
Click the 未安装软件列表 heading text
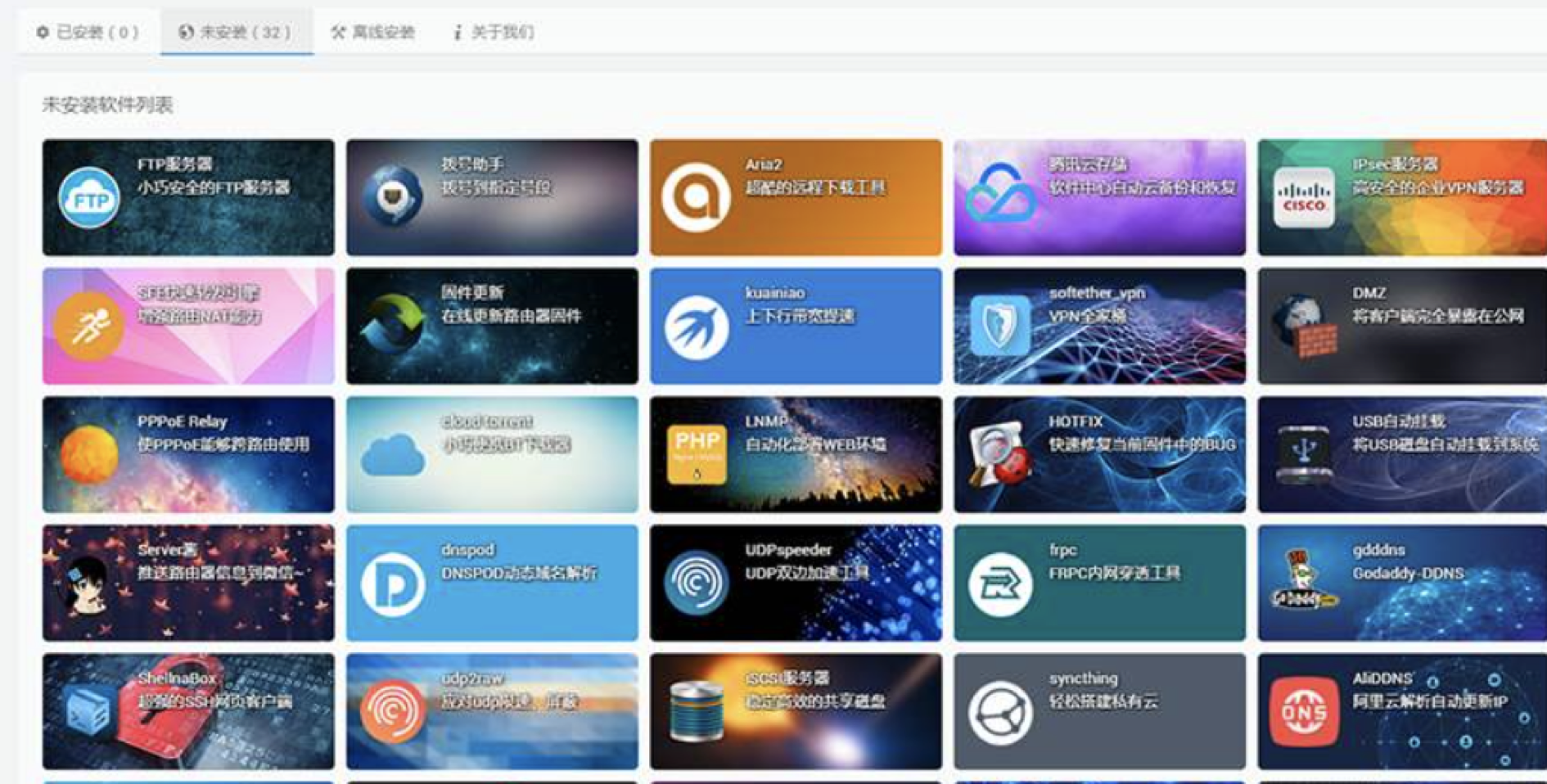107,105
